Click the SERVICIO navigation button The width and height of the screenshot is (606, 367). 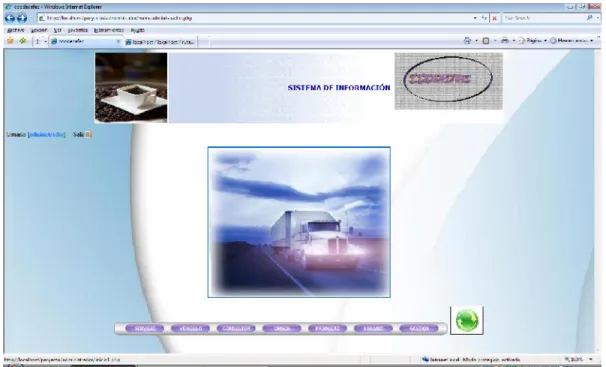pos(145,328)
